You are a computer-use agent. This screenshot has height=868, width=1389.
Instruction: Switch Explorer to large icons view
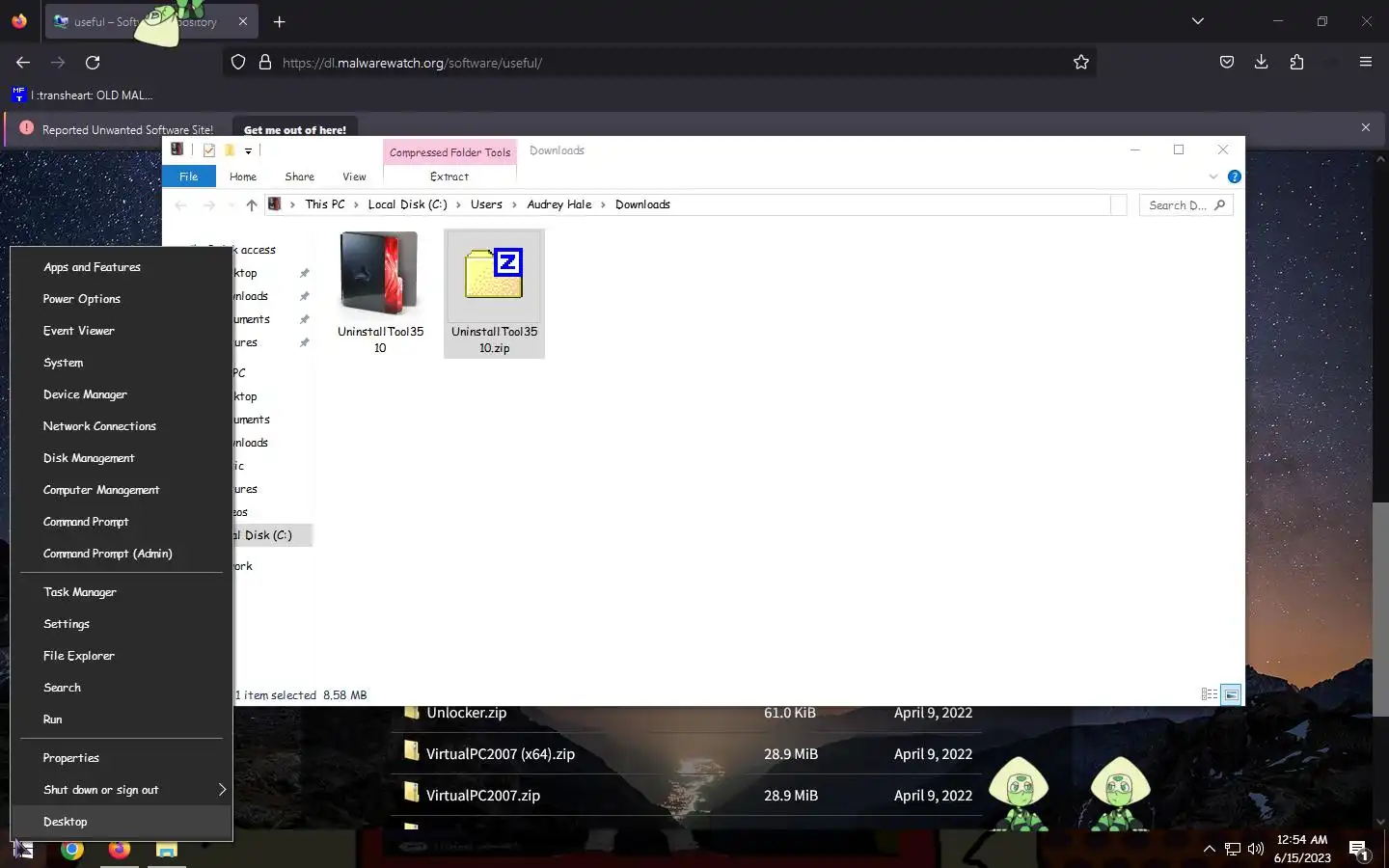click(1231, 694)
